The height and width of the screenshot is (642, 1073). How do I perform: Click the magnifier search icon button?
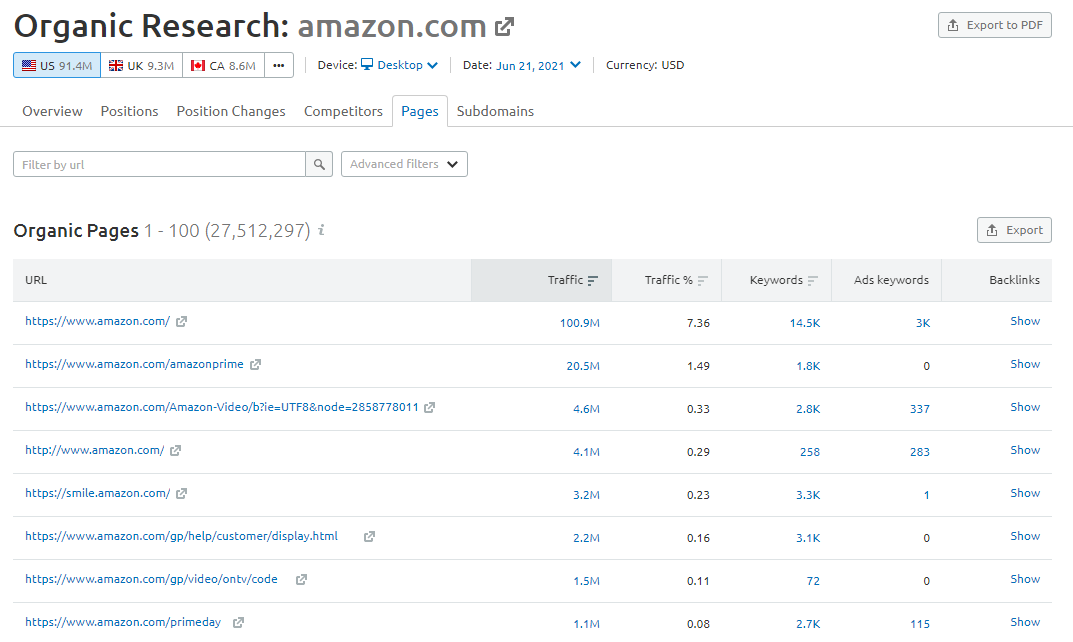click(319, 164)
